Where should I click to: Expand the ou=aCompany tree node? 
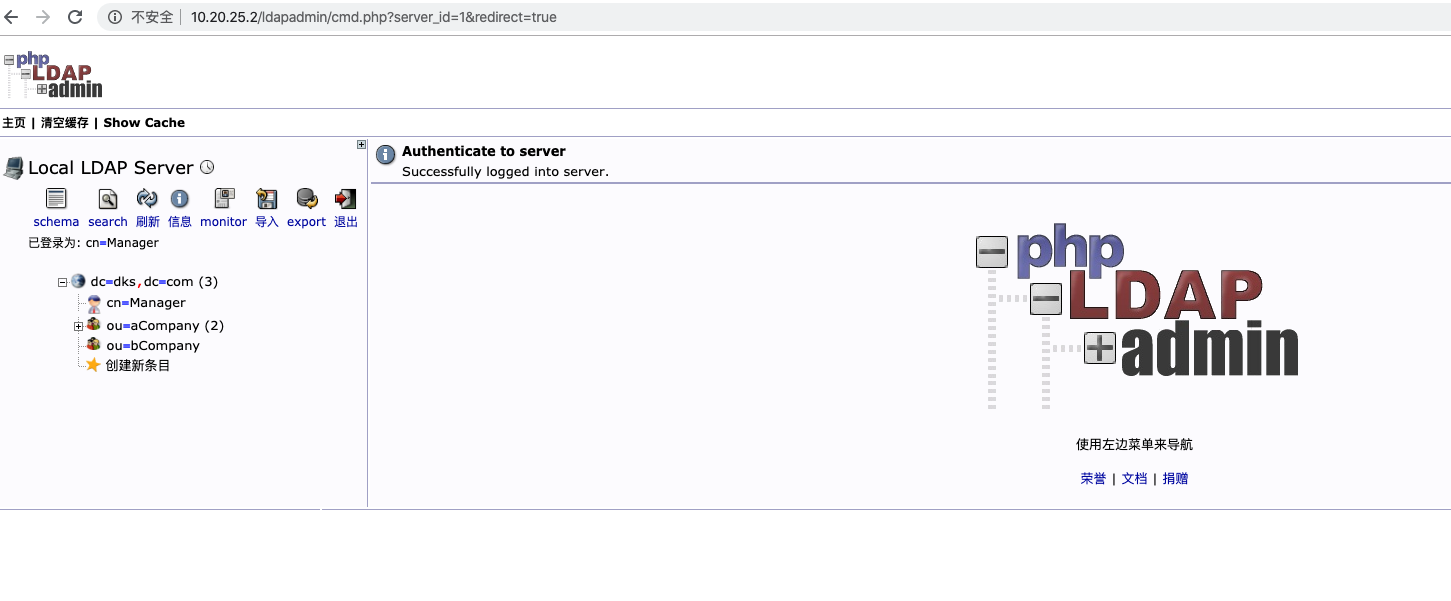tap(78, 326)
